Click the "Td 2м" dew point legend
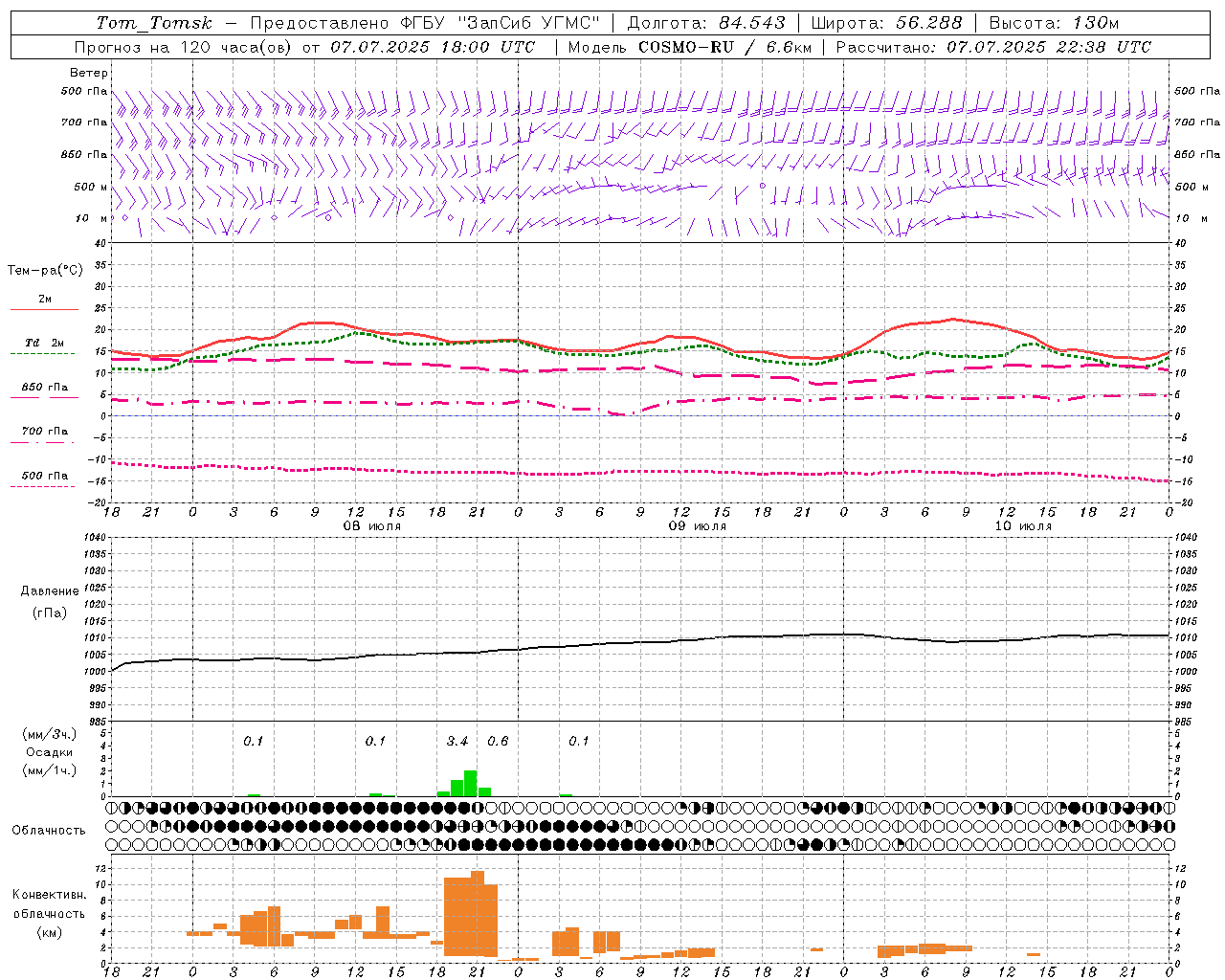This screenshot has height=980, width=1225. pyautogui.click(x=44, y=343)
